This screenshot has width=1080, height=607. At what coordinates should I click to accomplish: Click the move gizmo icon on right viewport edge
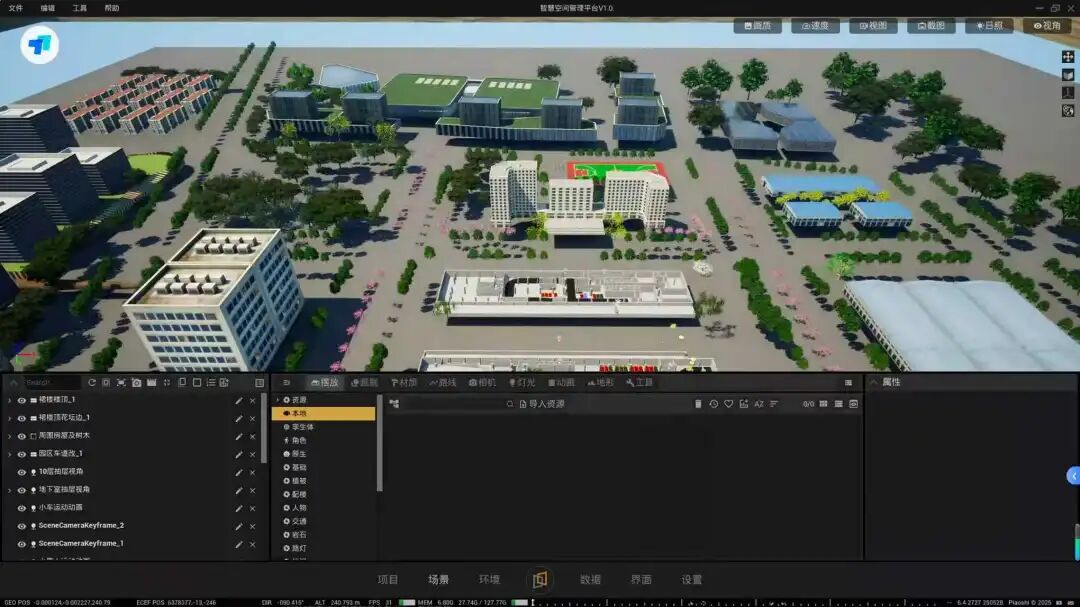point(1068,56)
